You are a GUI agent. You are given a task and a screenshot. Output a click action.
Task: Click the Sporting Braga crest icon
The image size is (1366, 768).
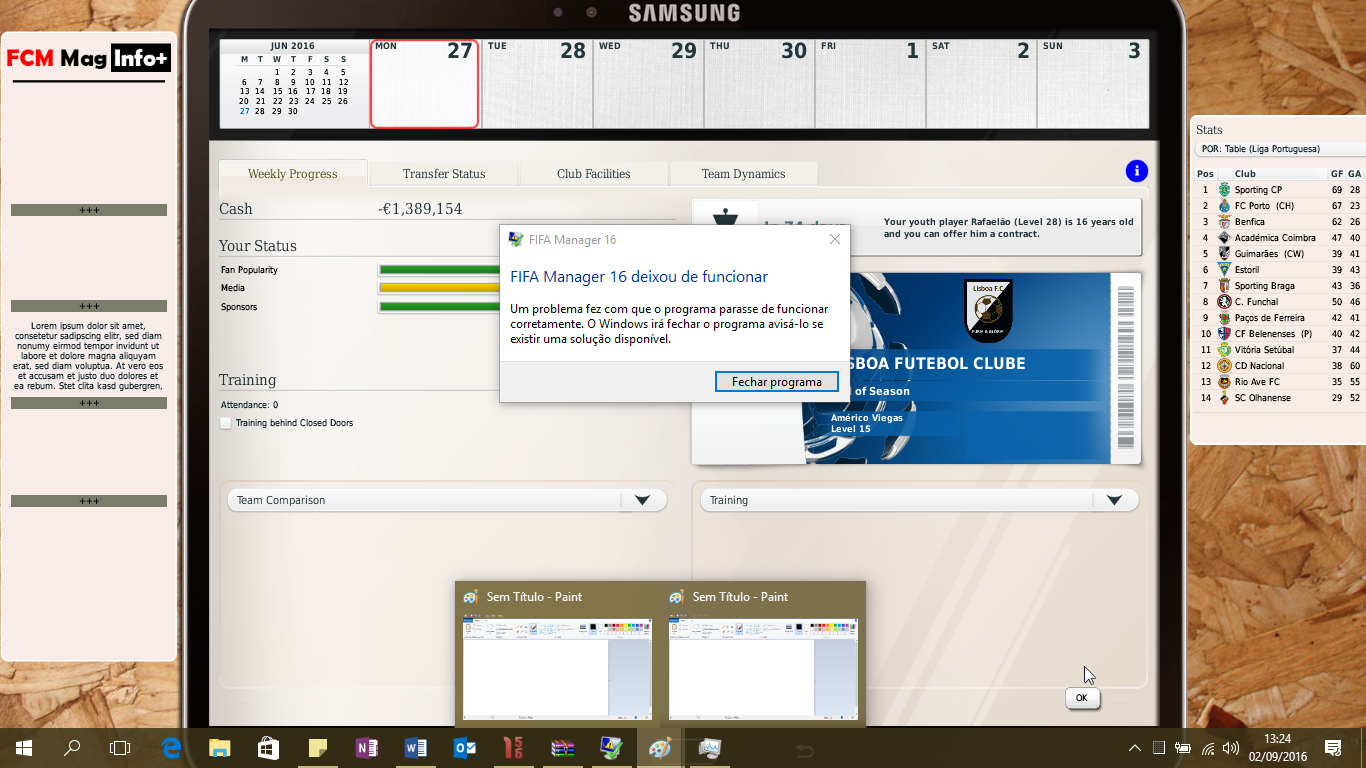click(1224, 285)
